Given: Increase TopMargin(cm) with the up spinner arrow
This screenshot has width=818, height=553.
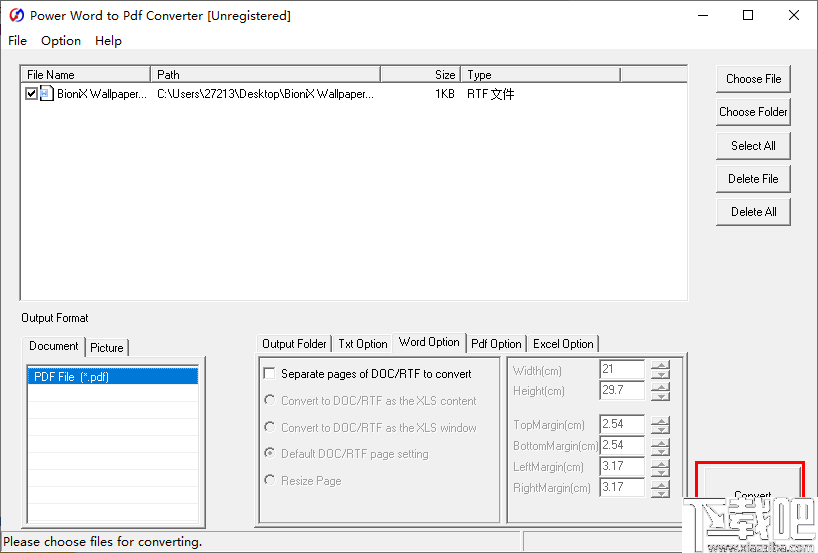Looking at the screenshot, I should [660, 420].
